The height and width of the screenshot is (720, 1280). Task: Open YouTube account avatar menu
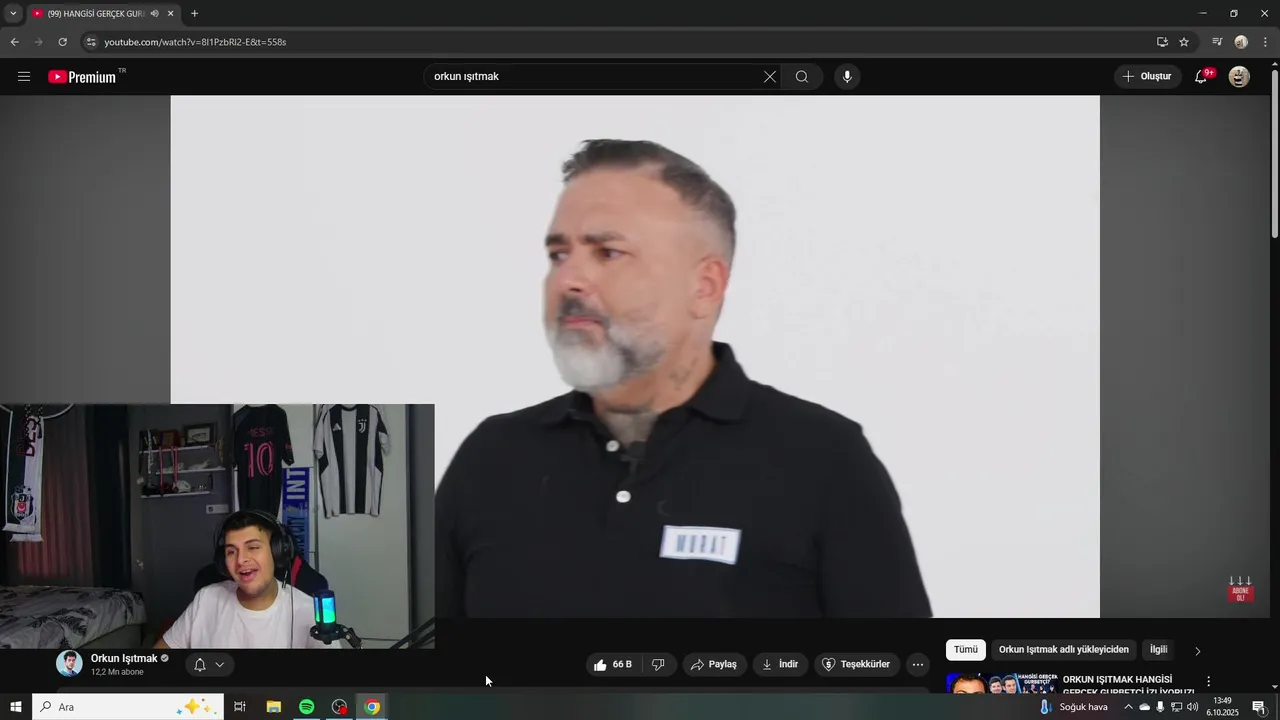tap(1239, 77)
